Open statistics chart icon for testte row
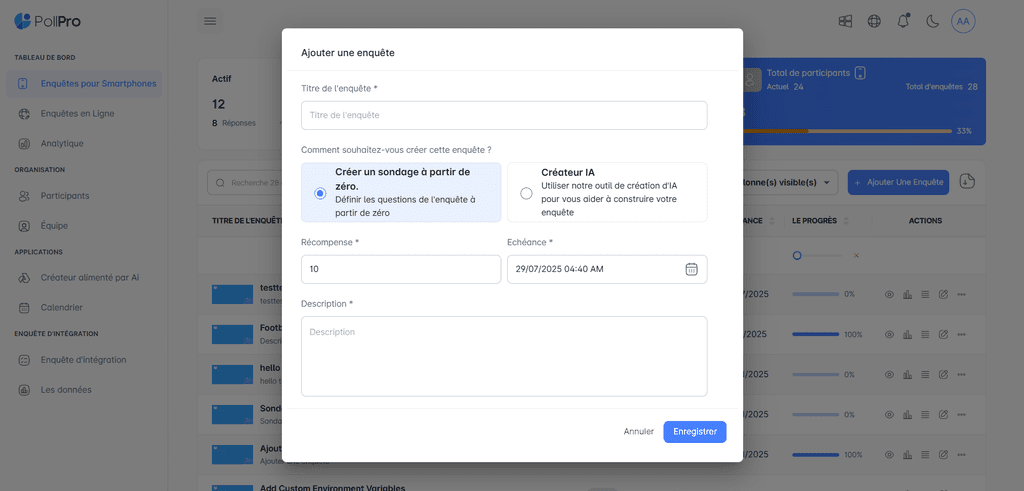Viewport: 1024px width, 491px height. pos(907,294)
